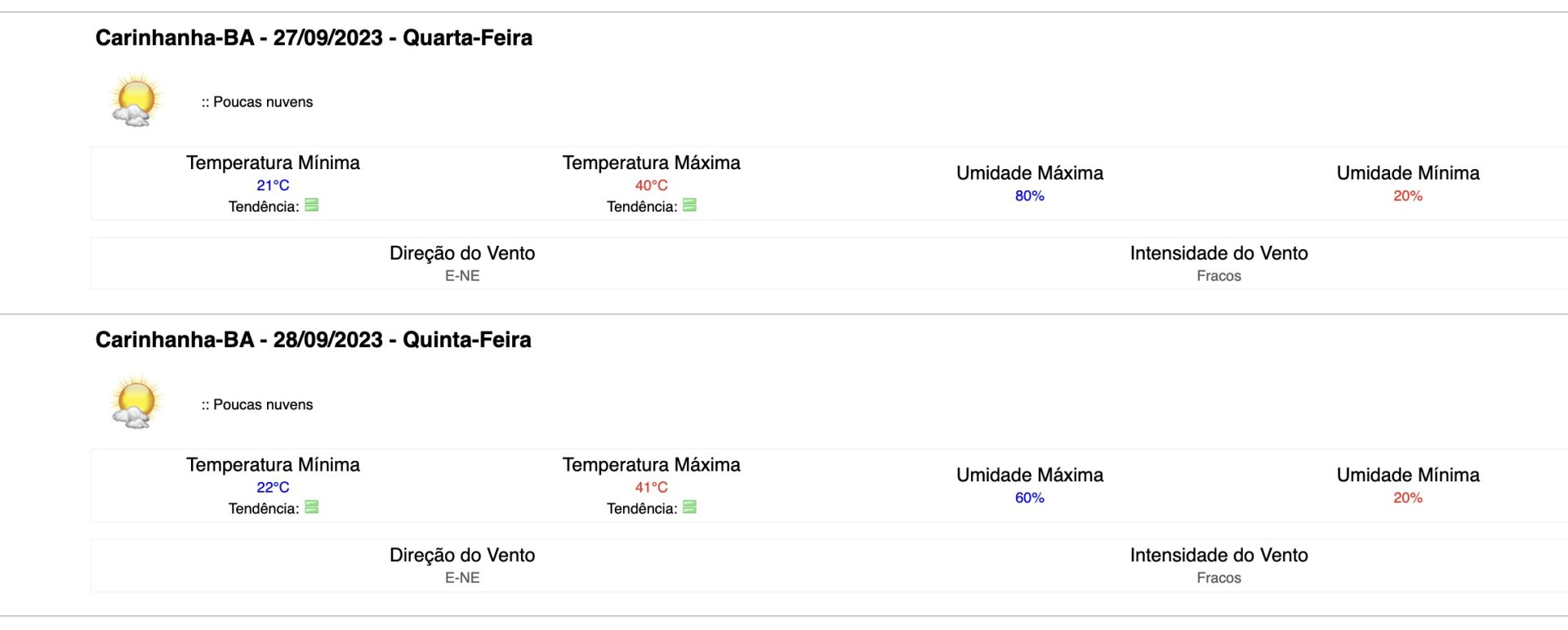Select the Carinhanha-BA 27/09/2023 Quarta-Feira heading
The image size is (1568, 630).
pyautogui.click(x=314, y=38)
